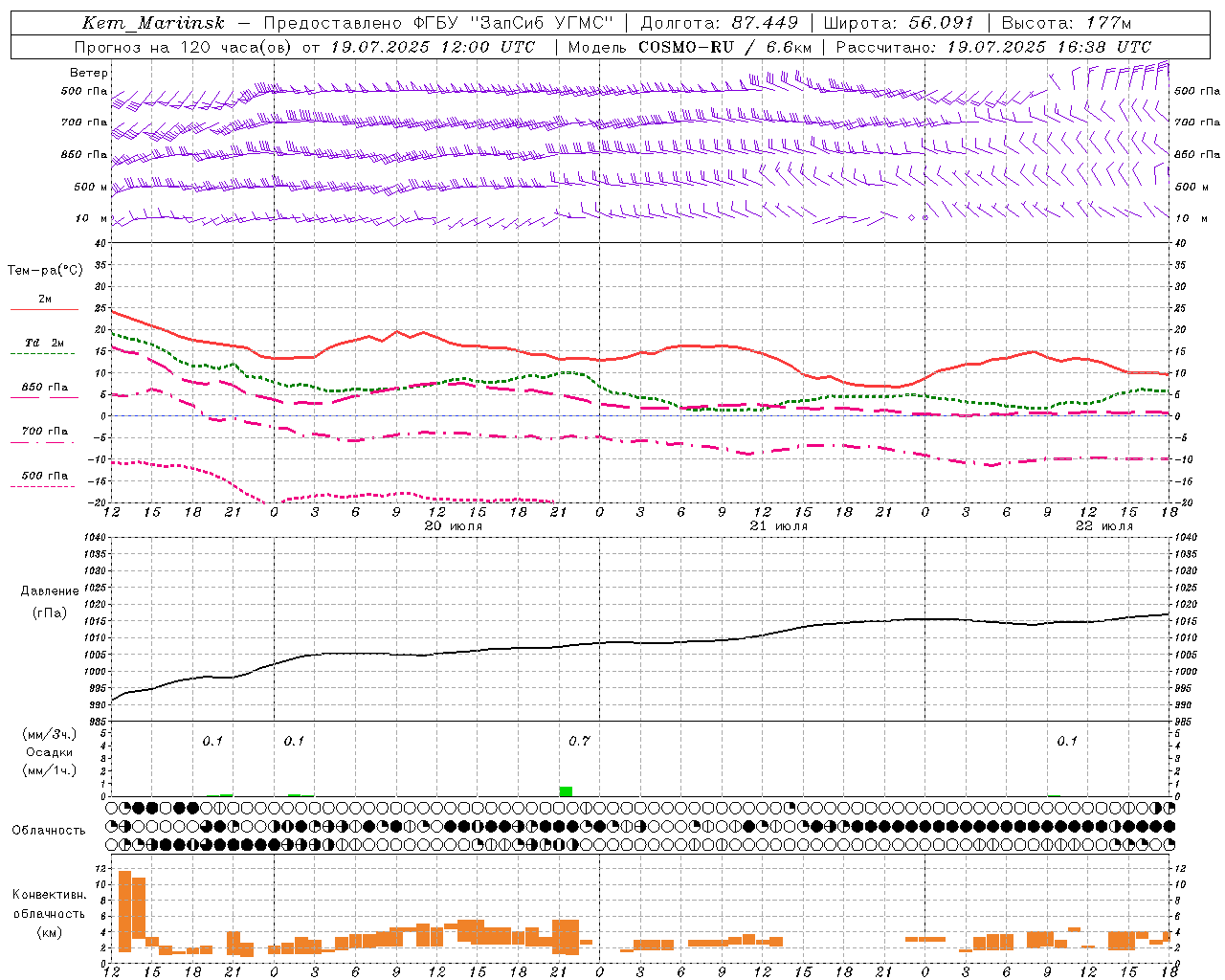Select the 'Модель COSMO-RU / 6.6км' text
This screenshot has height=980, width=1225.
690,47
